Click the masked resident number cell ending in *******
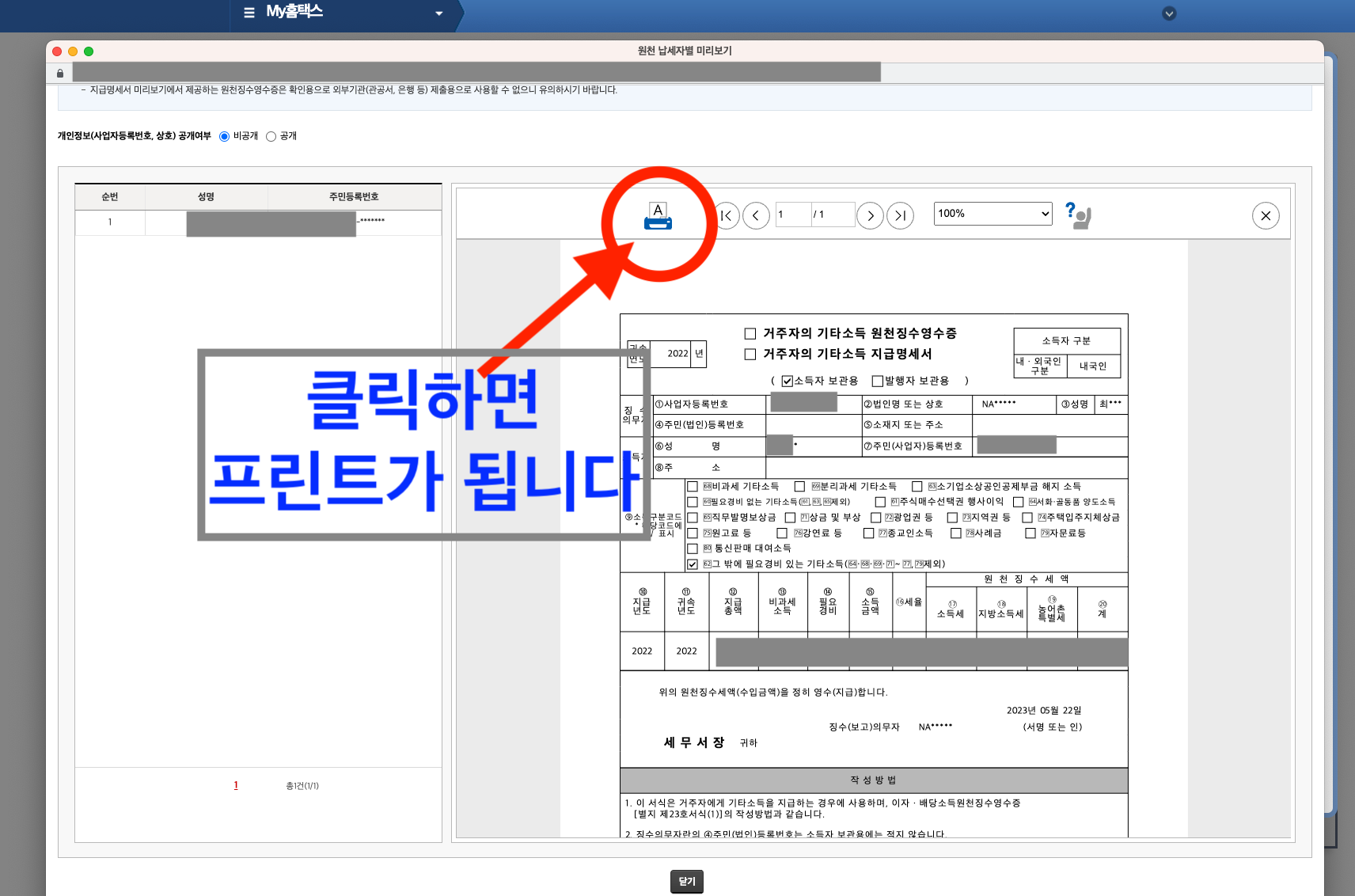Screen dimensions: 1355x896 pyautogui.click(x=354, y=222)
